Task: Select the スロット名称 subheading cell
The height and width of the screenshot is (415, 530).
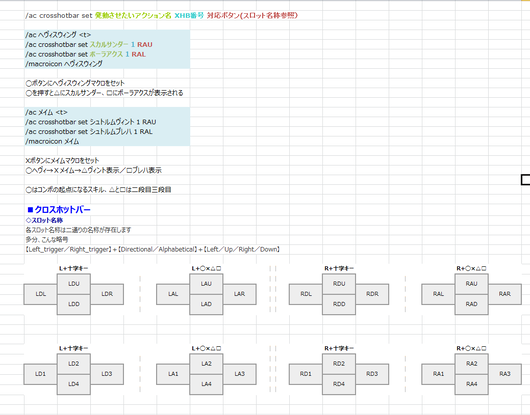Action: (x=44, y=220)
